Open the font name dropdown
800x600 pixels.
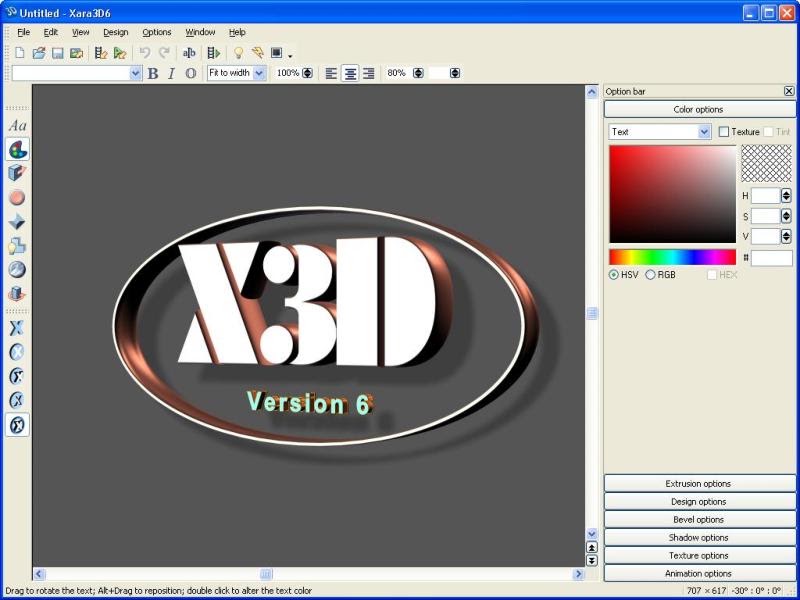pyautogui.click(x=77, y=73)
